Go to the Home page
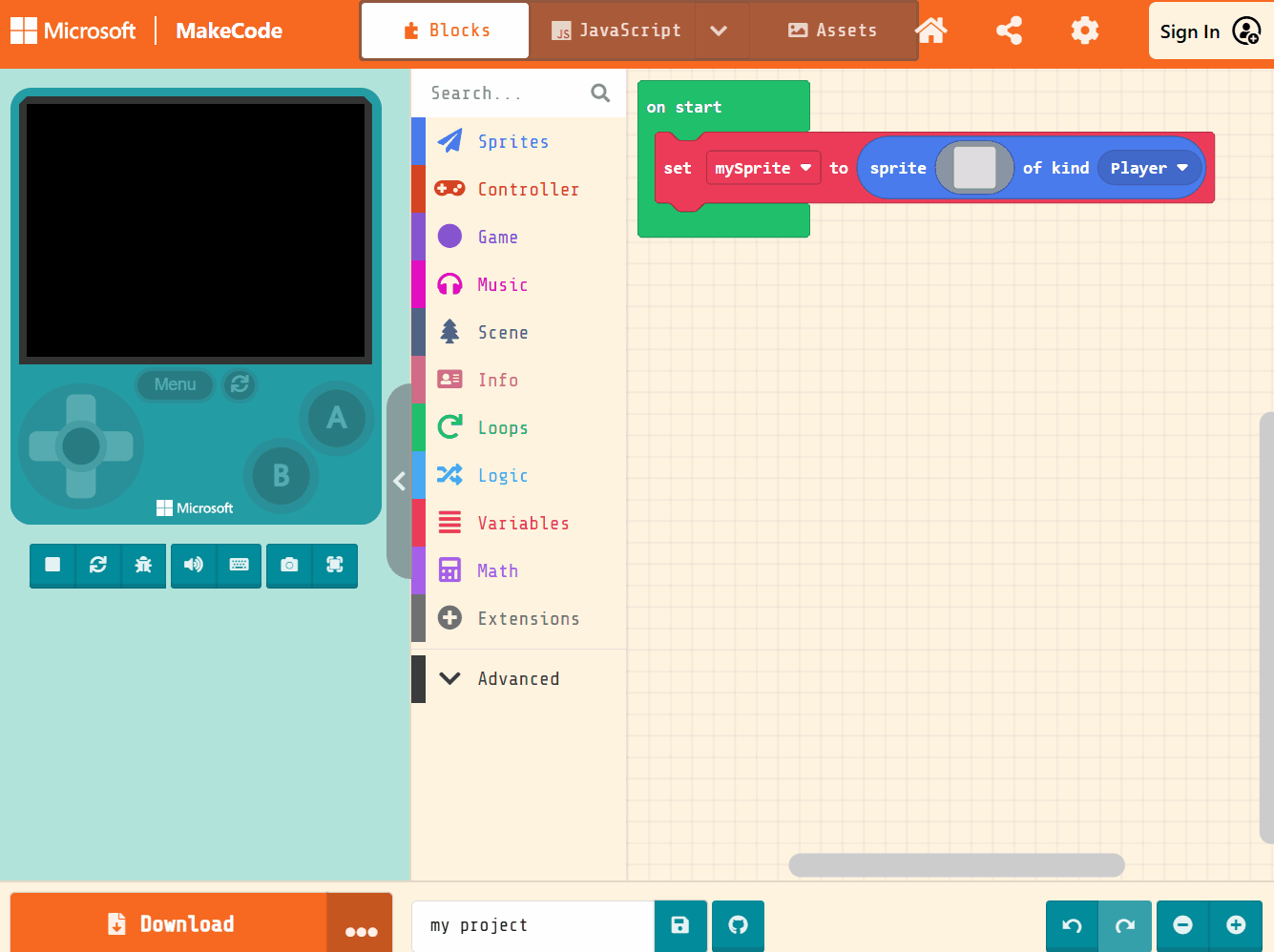The width and height of the screenshot is (1274, 952). [930, 31]
